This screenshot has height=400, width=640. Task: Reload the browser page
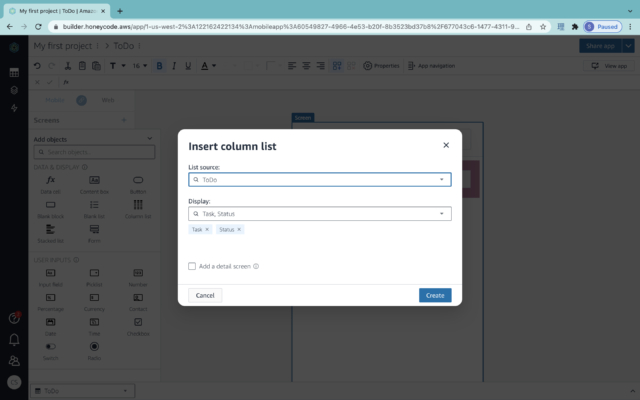[38, 27]
